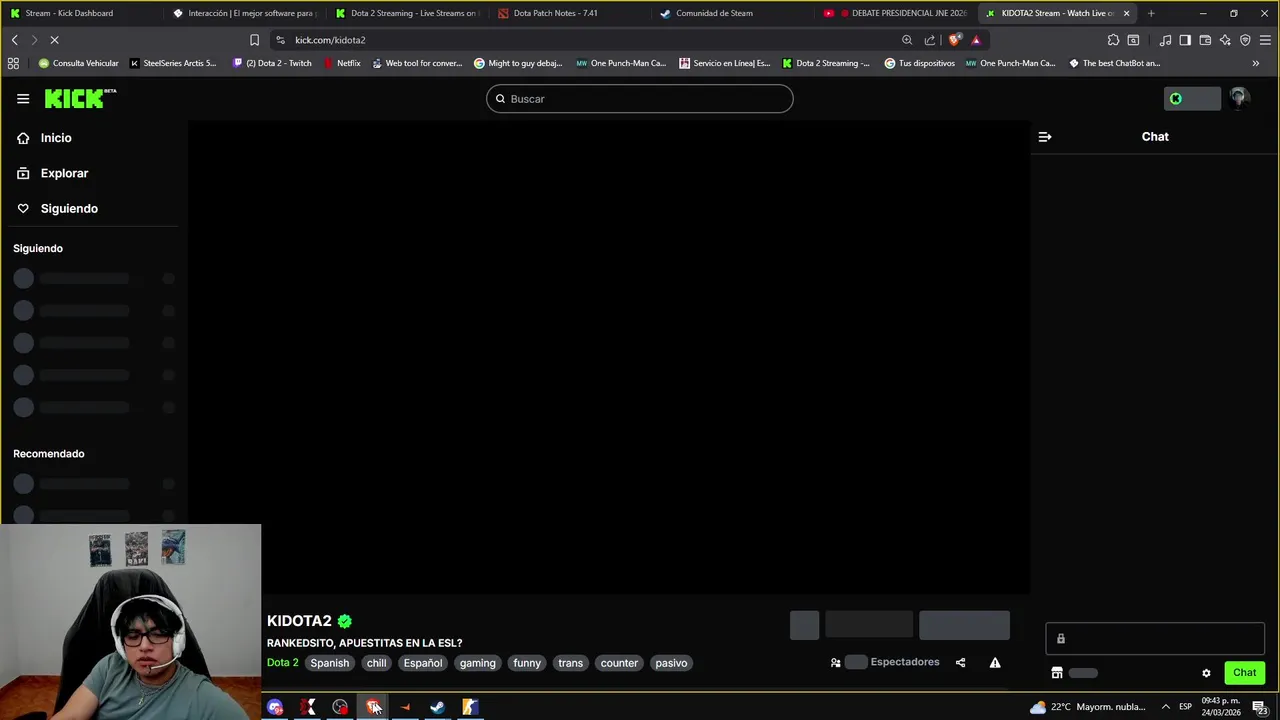This screenshot has height=720, width=1280.
Task: Select the trans tag
Action: pos(570,663)
